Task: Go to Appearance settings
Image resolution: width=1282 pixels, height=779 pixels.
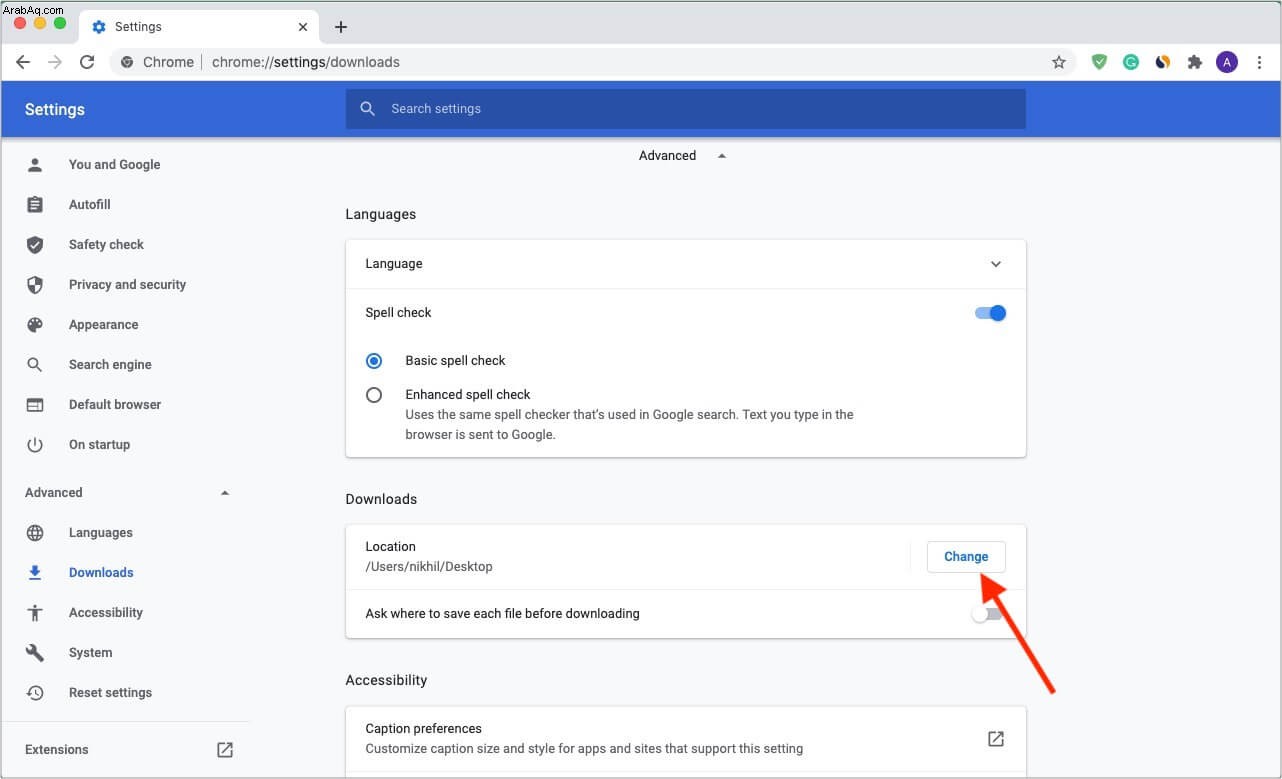Action: [x=103, y=325]
